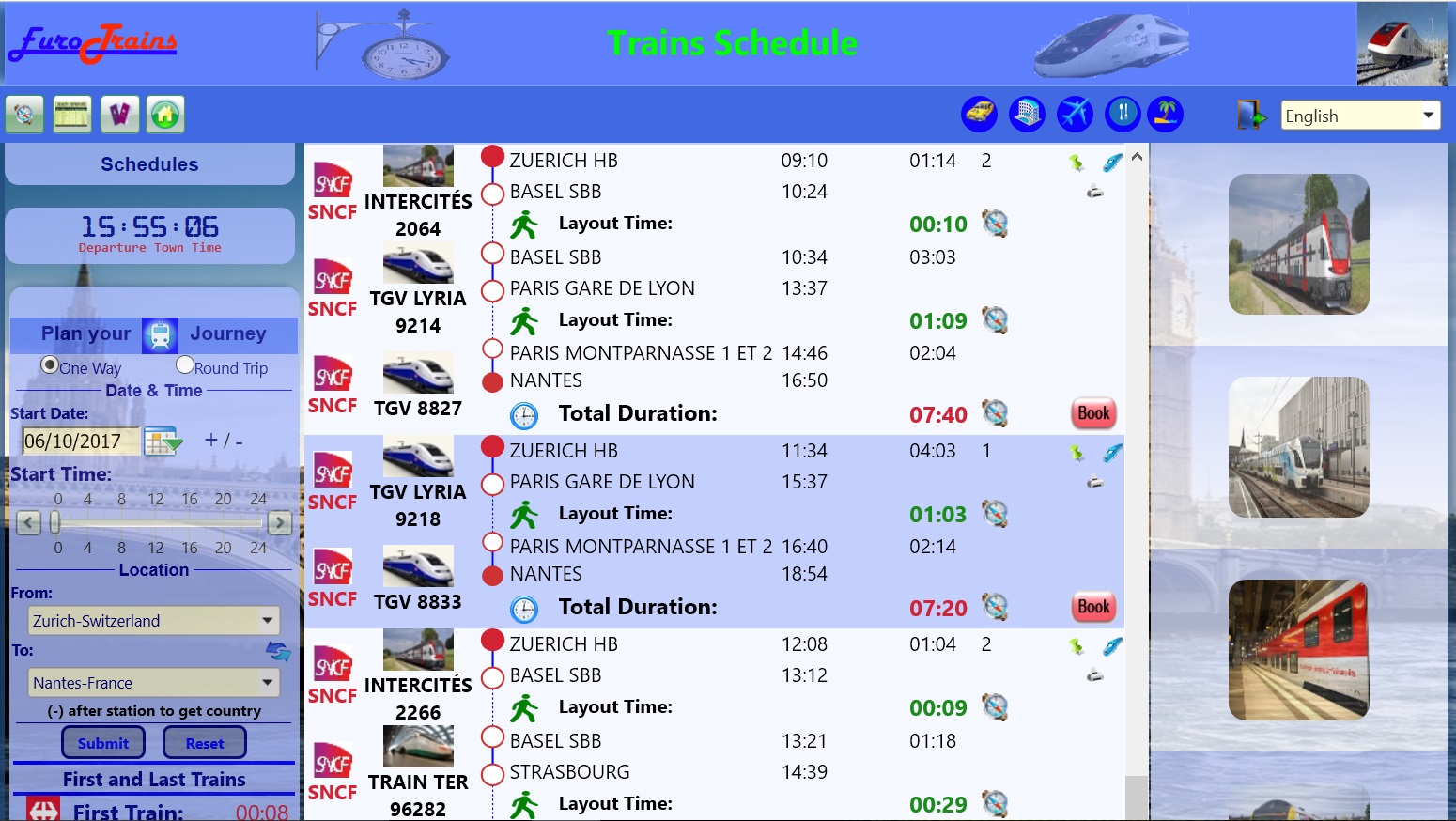Viewport: 1456px width, 821px height.
Task: Pin the 11:34 Zuerich HB journey
Action: pos(1077,454)
